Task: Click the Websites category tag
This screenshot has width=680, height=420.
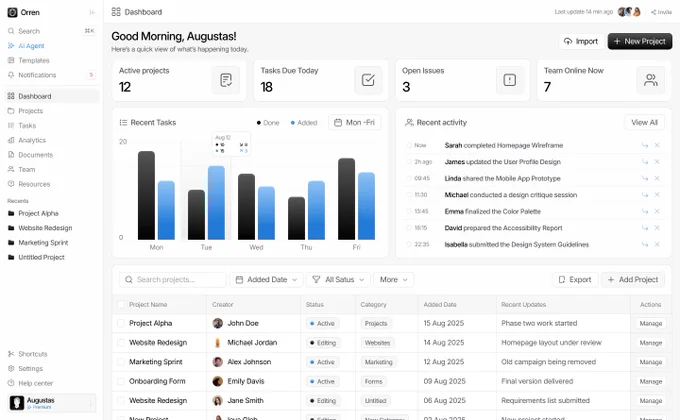Action: pos(377,343)
